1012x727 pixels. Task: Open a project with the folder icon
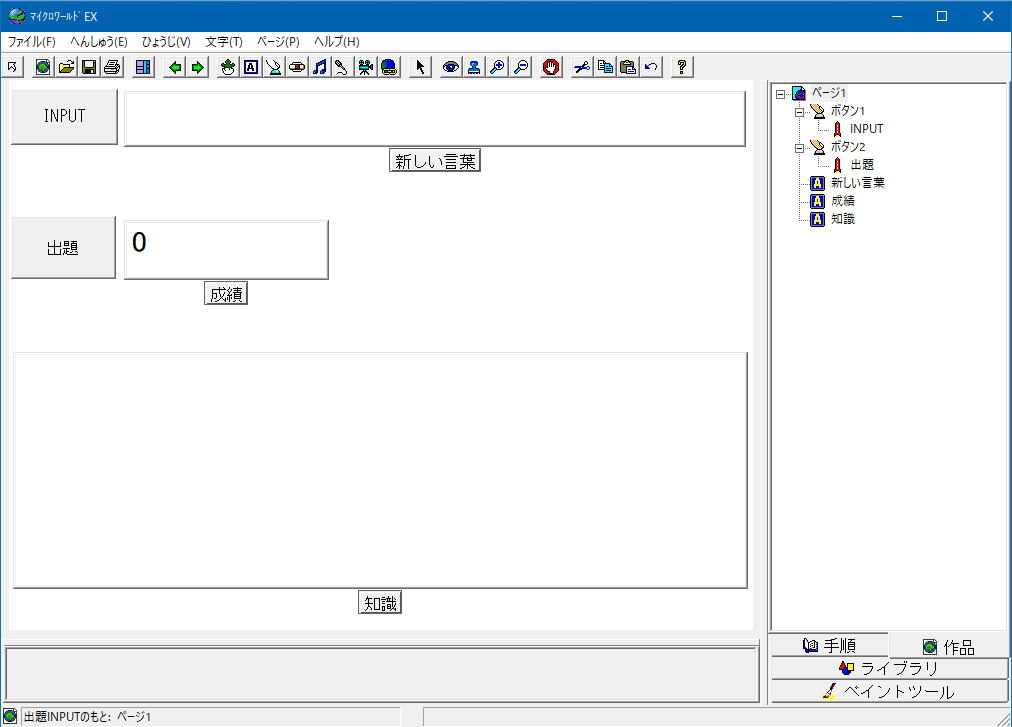(x=66, y=67)
